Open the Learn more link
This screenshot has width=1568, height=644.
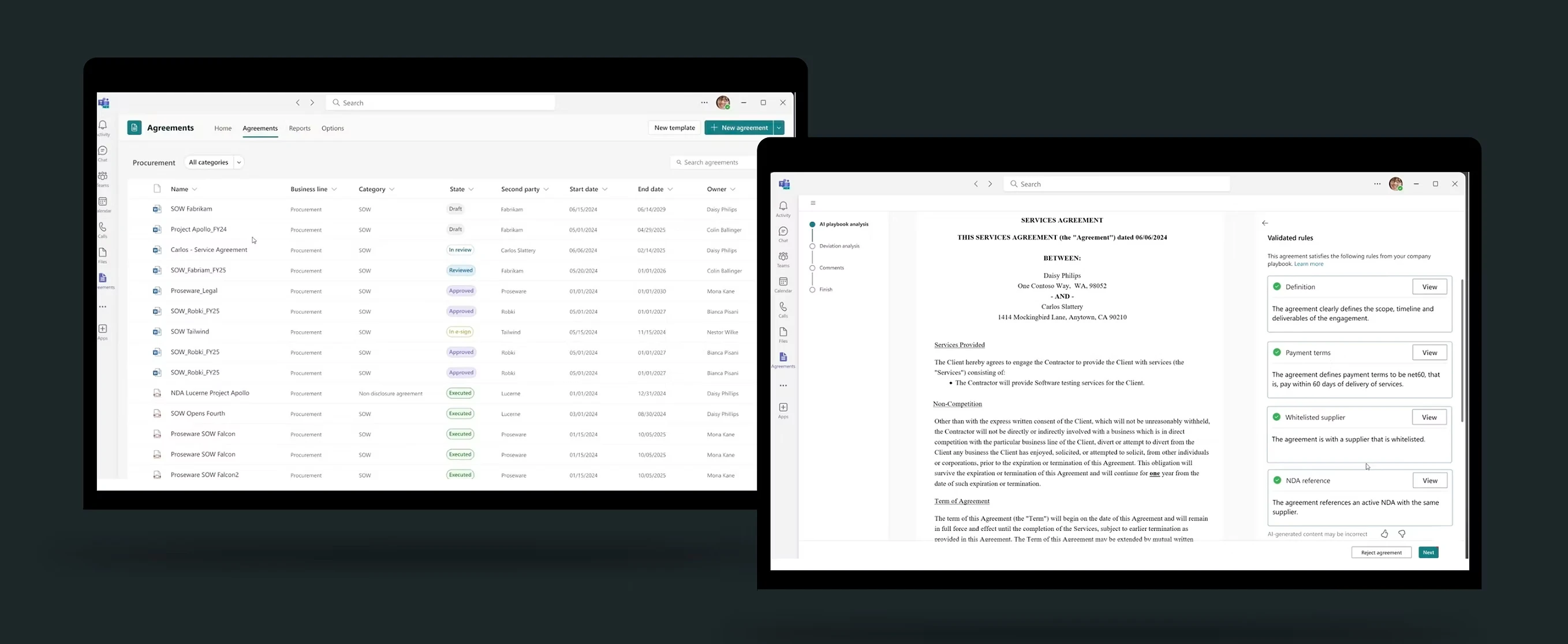(x=1309, y=264)
